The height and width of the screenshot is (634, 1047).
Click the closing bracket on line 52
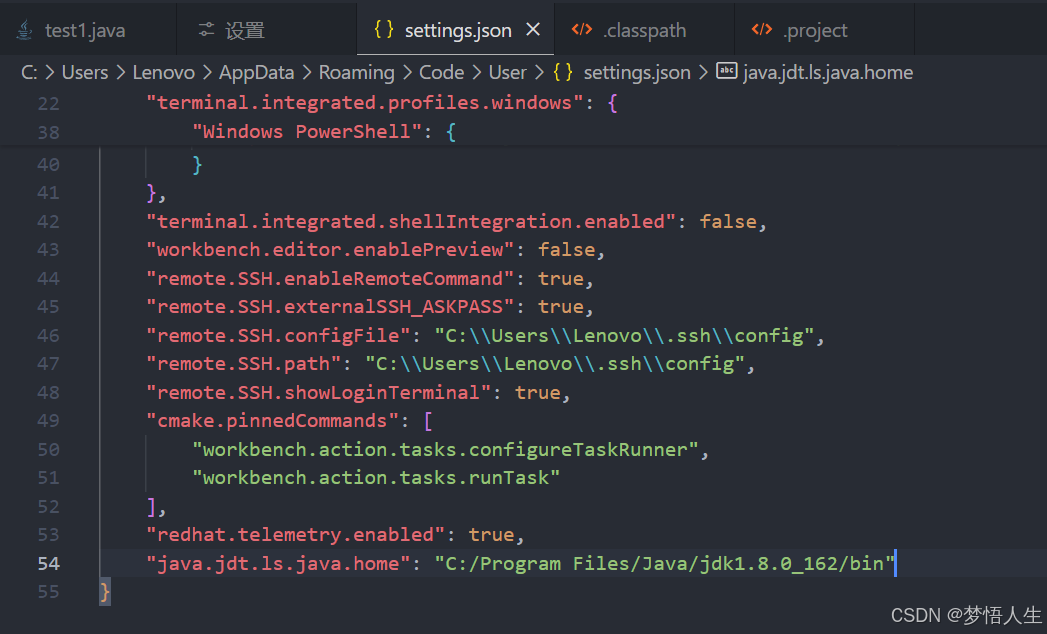pos(152,507)
